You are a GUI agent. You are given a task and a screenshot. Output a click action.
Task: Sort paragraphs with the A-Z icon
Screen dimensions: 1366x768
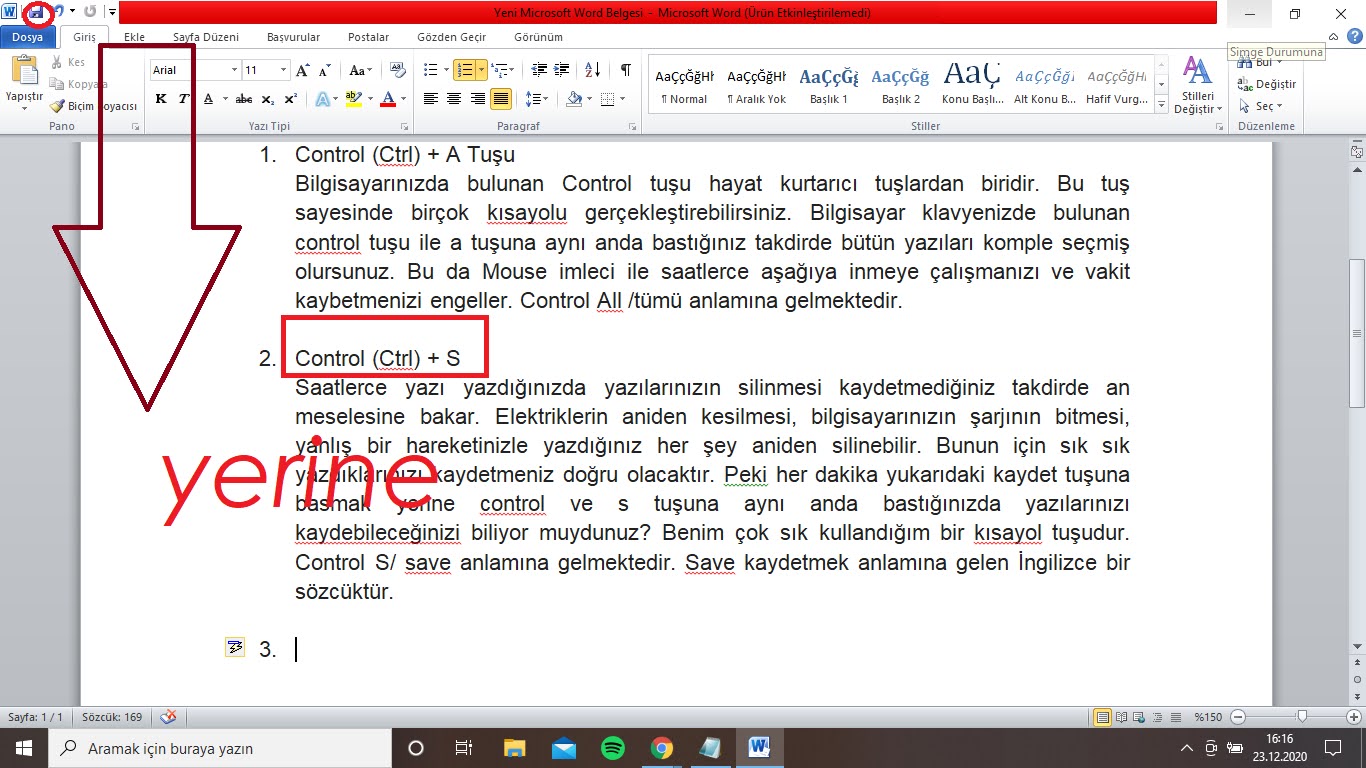(x=592, y=70)
